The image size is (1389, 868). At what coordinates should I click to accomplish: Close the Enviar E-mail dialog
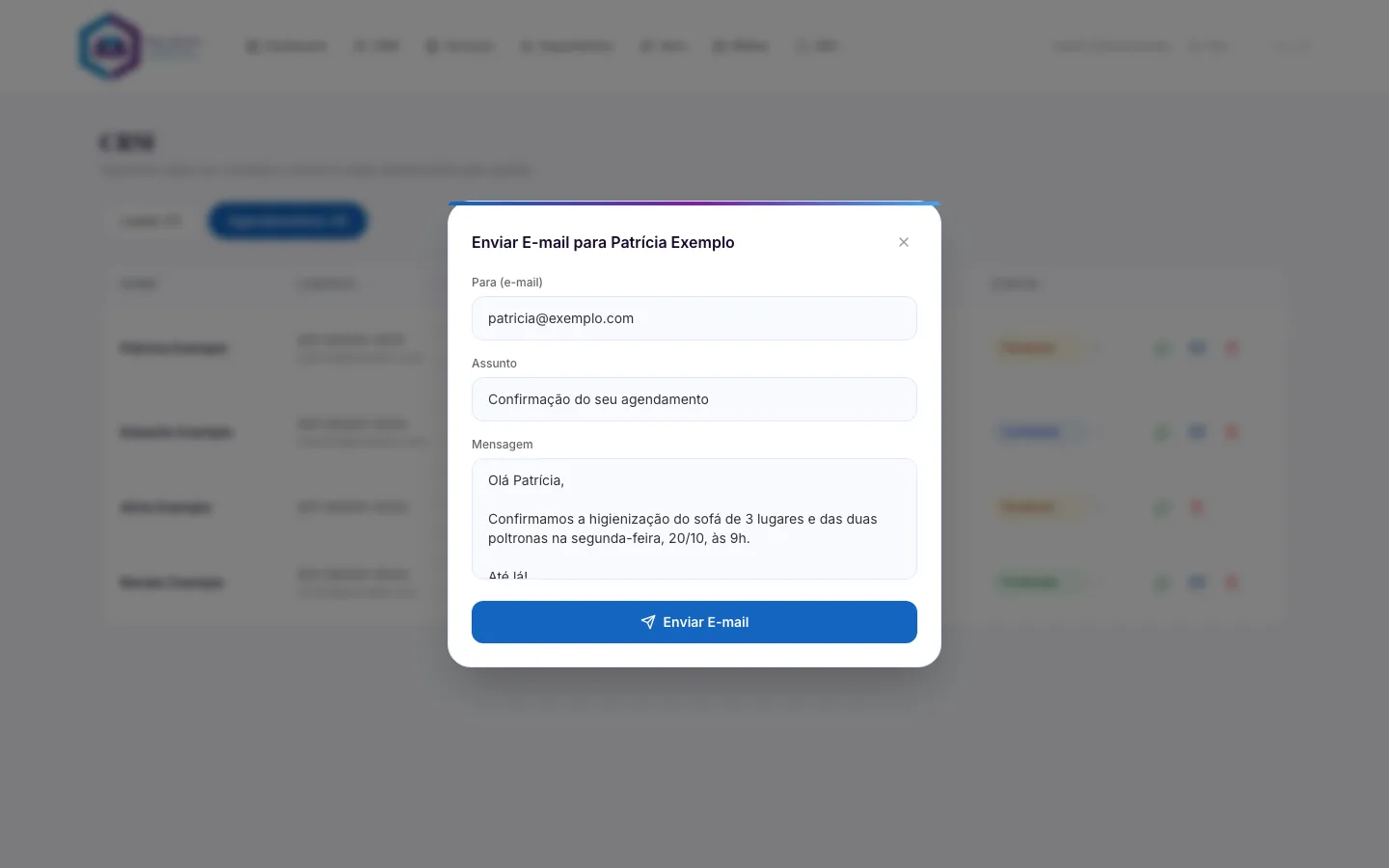[x=904, y=242]
